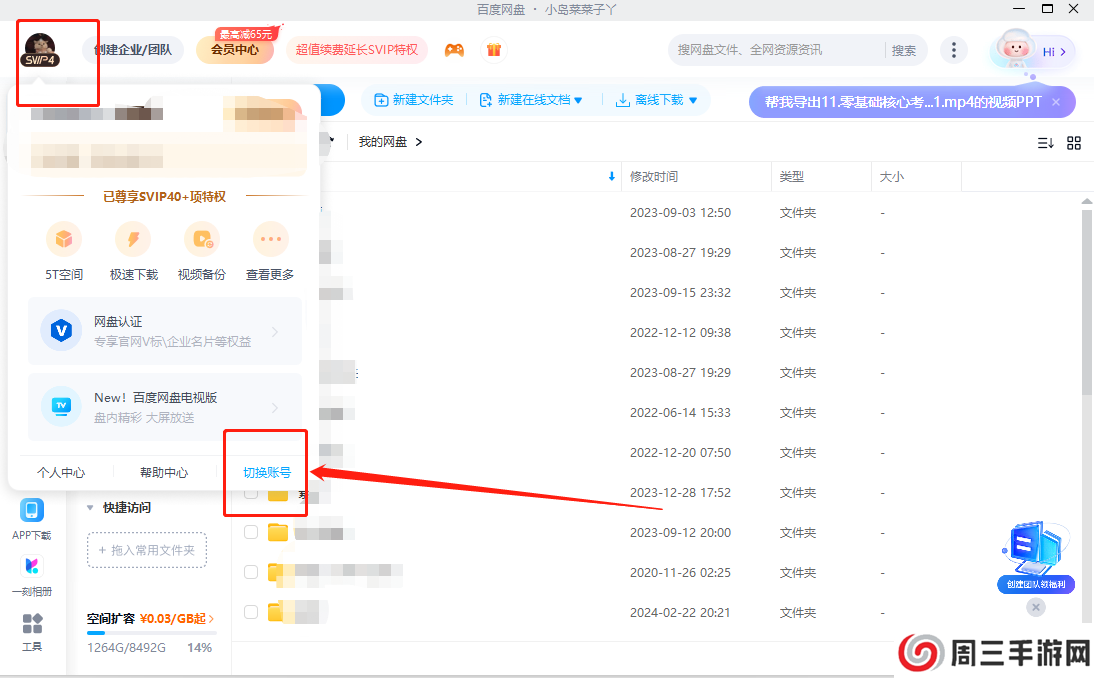The width and height of the screenshot is (1094, 678).
Task: Tick checkbox for folder dated 2024-02-22
Action: point(251,612)
